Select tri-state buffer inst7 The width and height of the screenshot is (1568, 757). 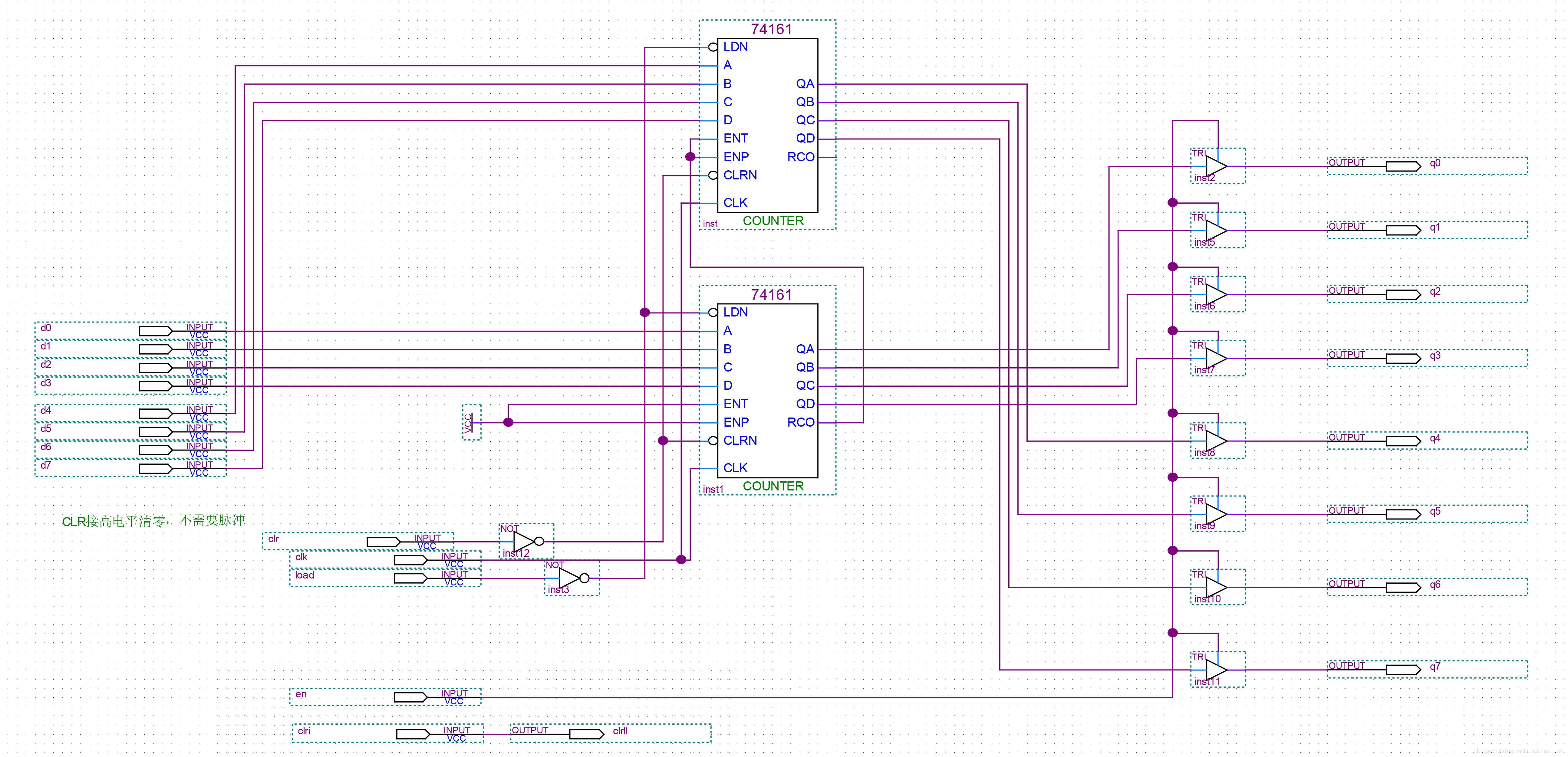1217,359
